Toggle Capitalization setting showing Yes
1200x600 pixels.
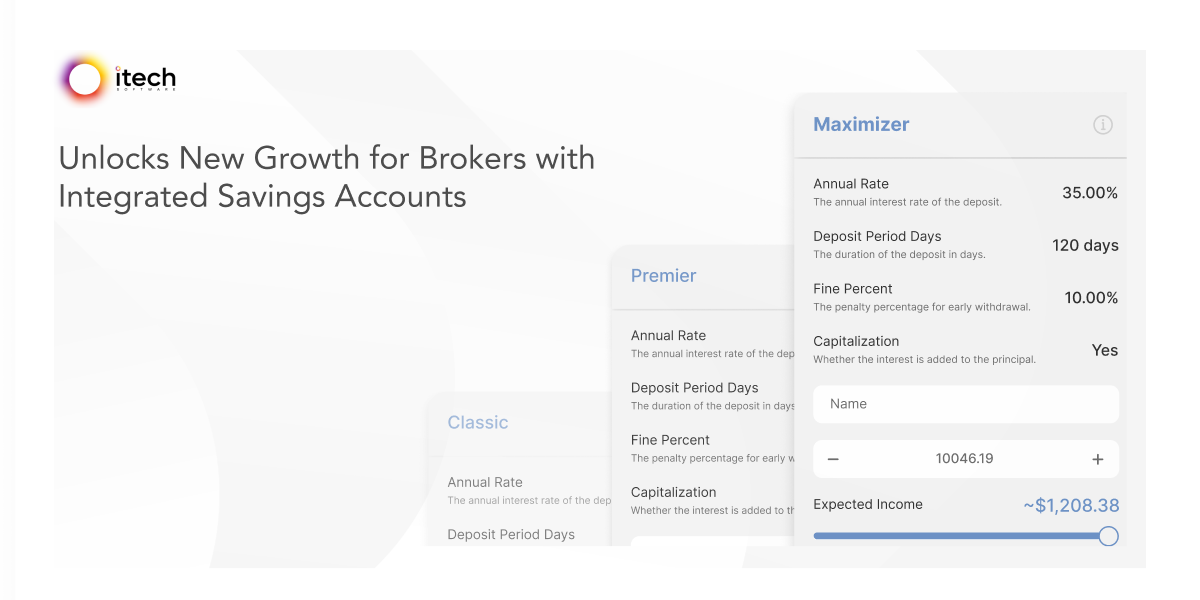tap(1105, 350)
